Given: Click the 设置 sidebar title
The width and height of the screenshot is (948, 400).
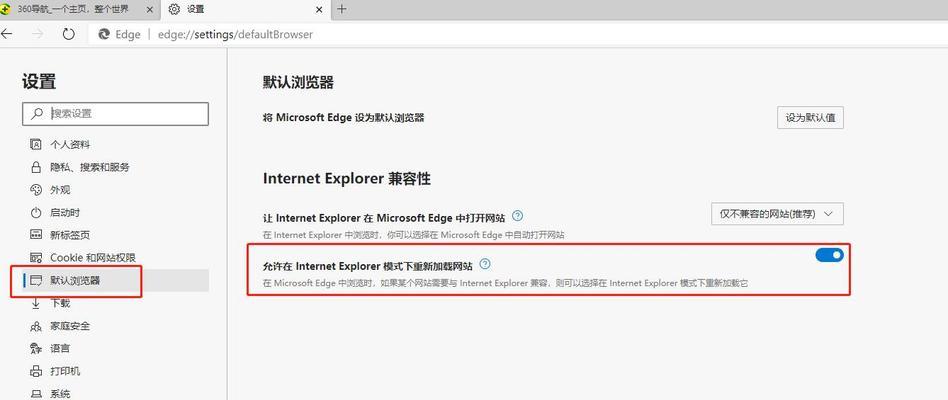Looking at the screenshot, I should pos(39,82).
